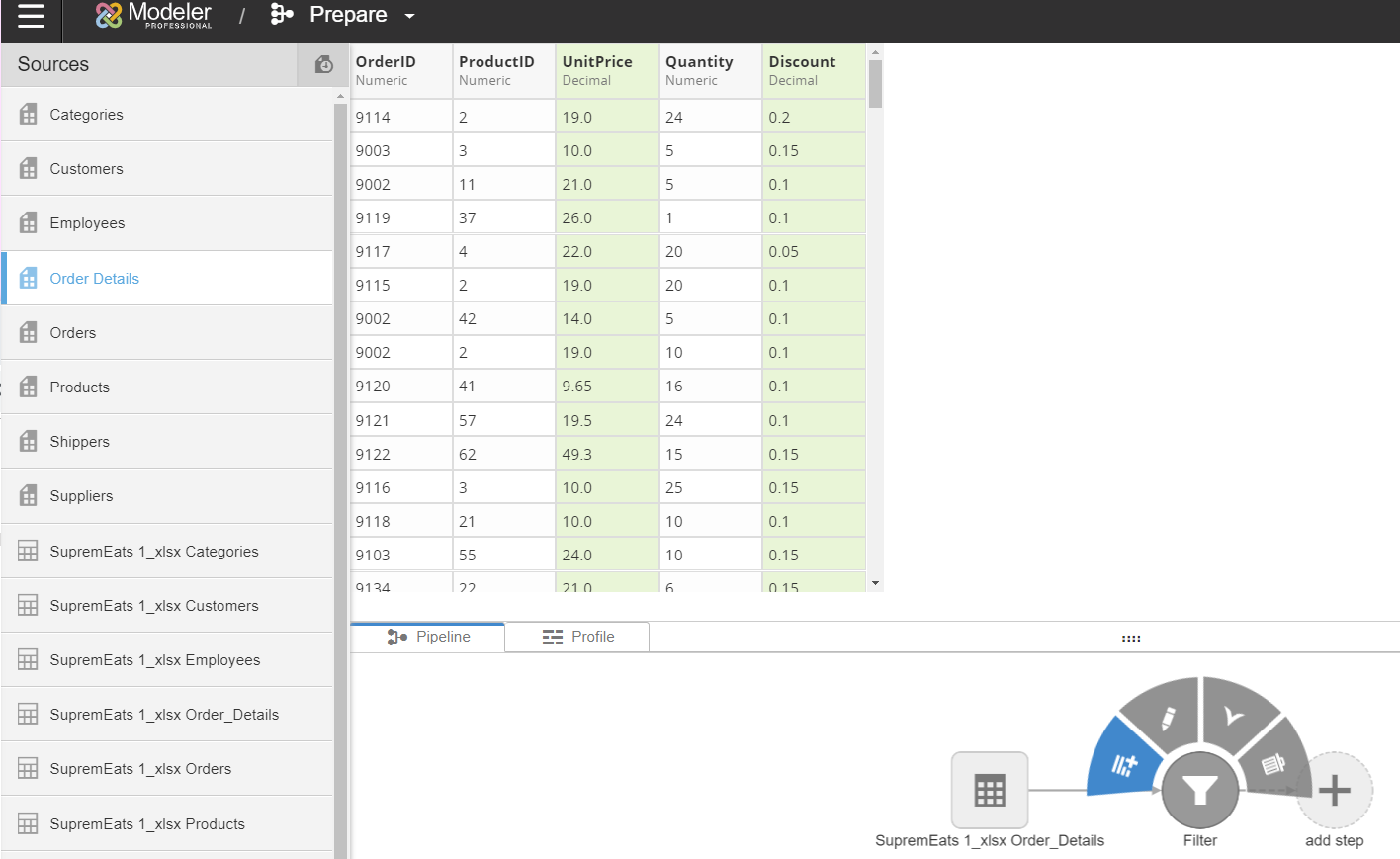Click the delete trash radial segment
This screenshot has width=1400, height=859.
click(1273, 764)
